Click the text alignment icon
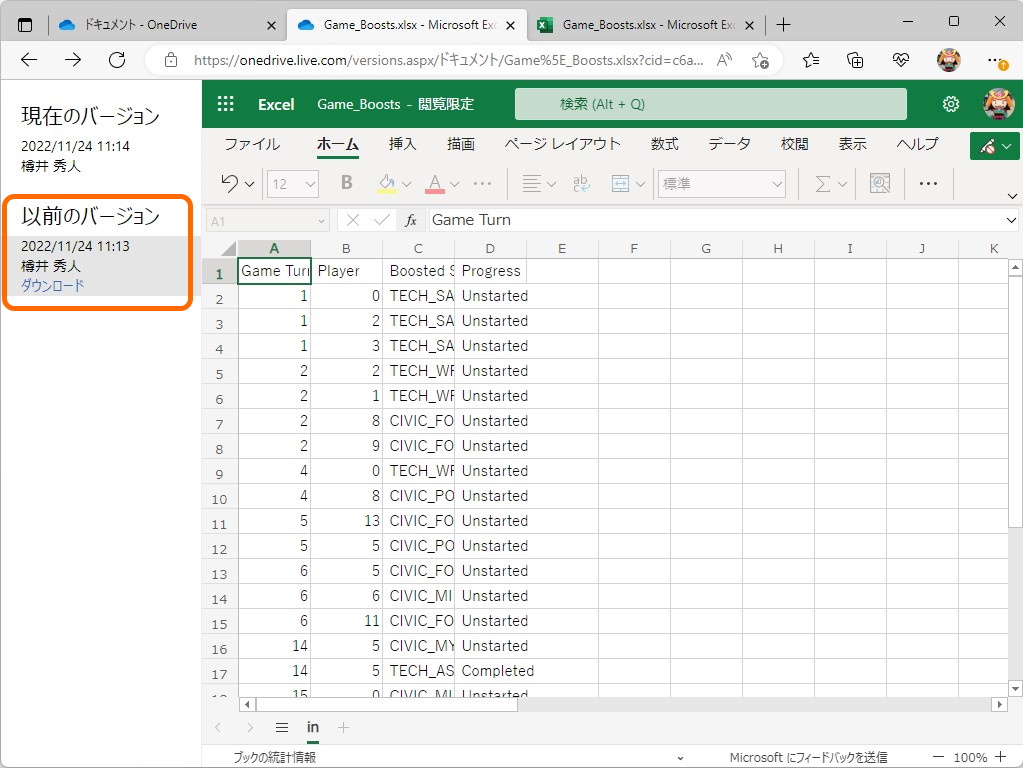Screen dimensions: 1023x768 click(x=531, y=183)
